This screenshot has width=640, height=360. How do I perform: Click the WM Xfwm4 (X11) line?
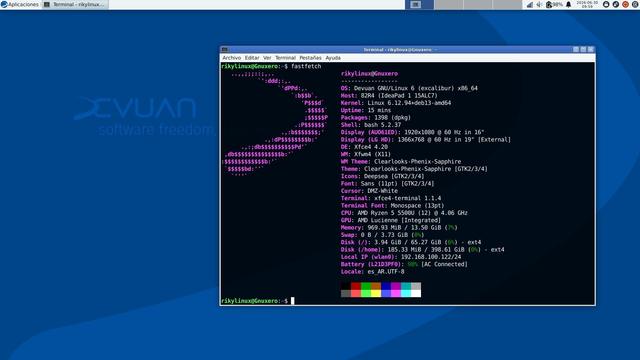[366, 154]
